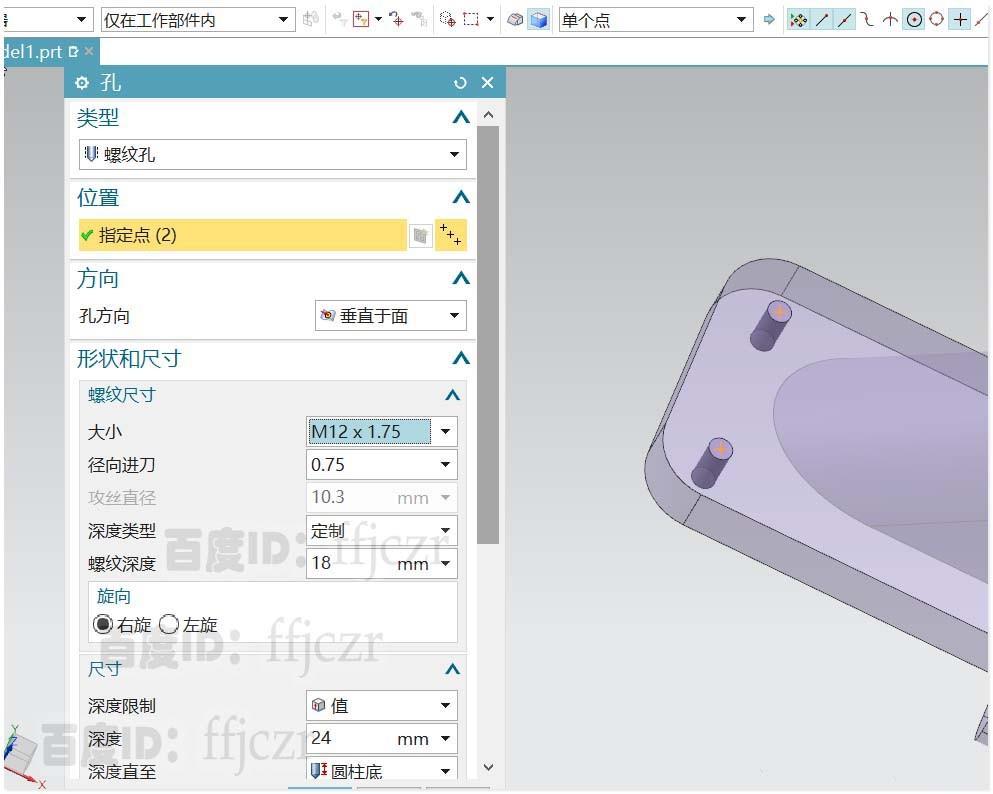Screen dimensions: 993x794
Task: Select the 左旋 rotation direction radio button
Action: coord(168,624)
